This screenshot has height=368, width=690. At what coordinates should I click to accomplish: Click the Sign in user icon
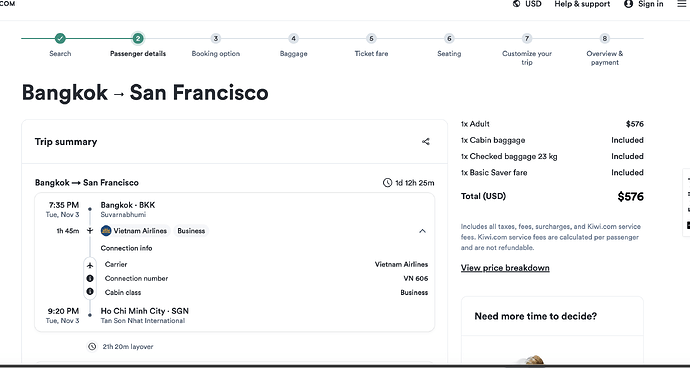click(628, 4)
